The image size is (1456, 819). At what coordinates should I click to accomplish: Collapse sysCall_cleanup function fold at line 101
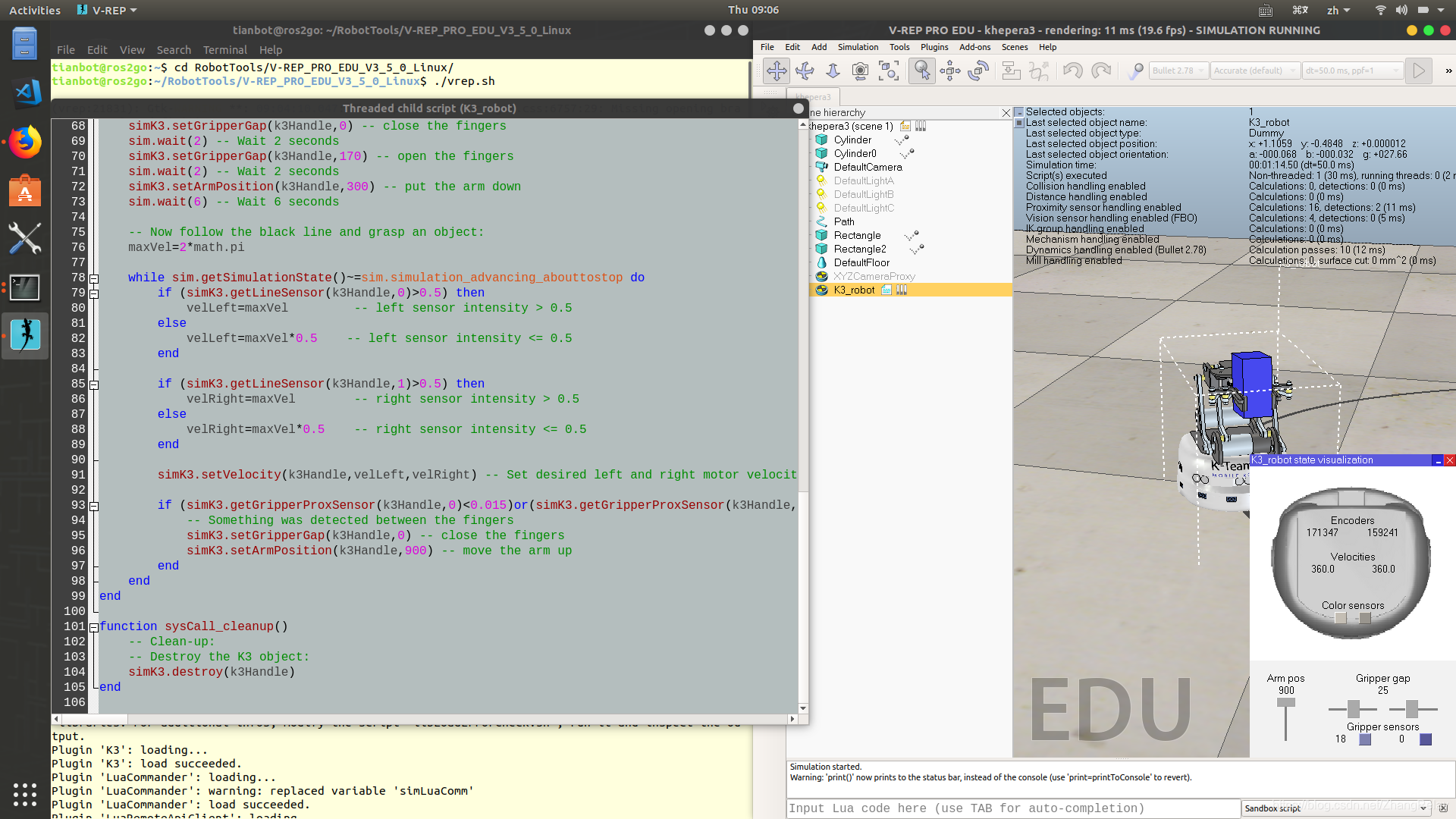tap(94, 627)
